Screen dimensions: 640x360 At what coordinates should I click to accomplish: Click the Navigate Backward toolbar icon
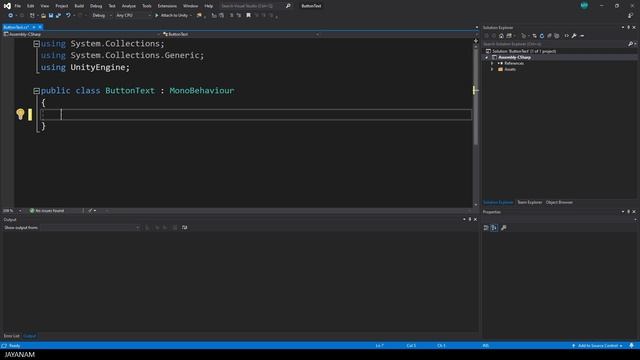(10, 16)
